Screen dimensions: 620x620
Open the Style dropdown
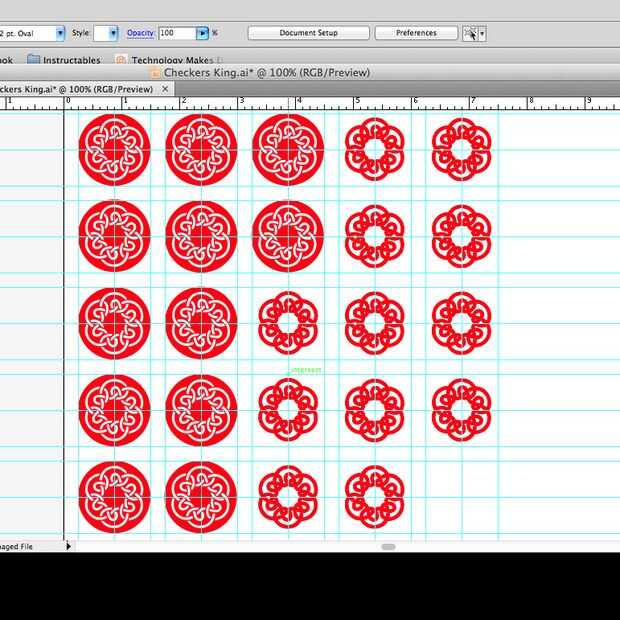pos(113,33)
